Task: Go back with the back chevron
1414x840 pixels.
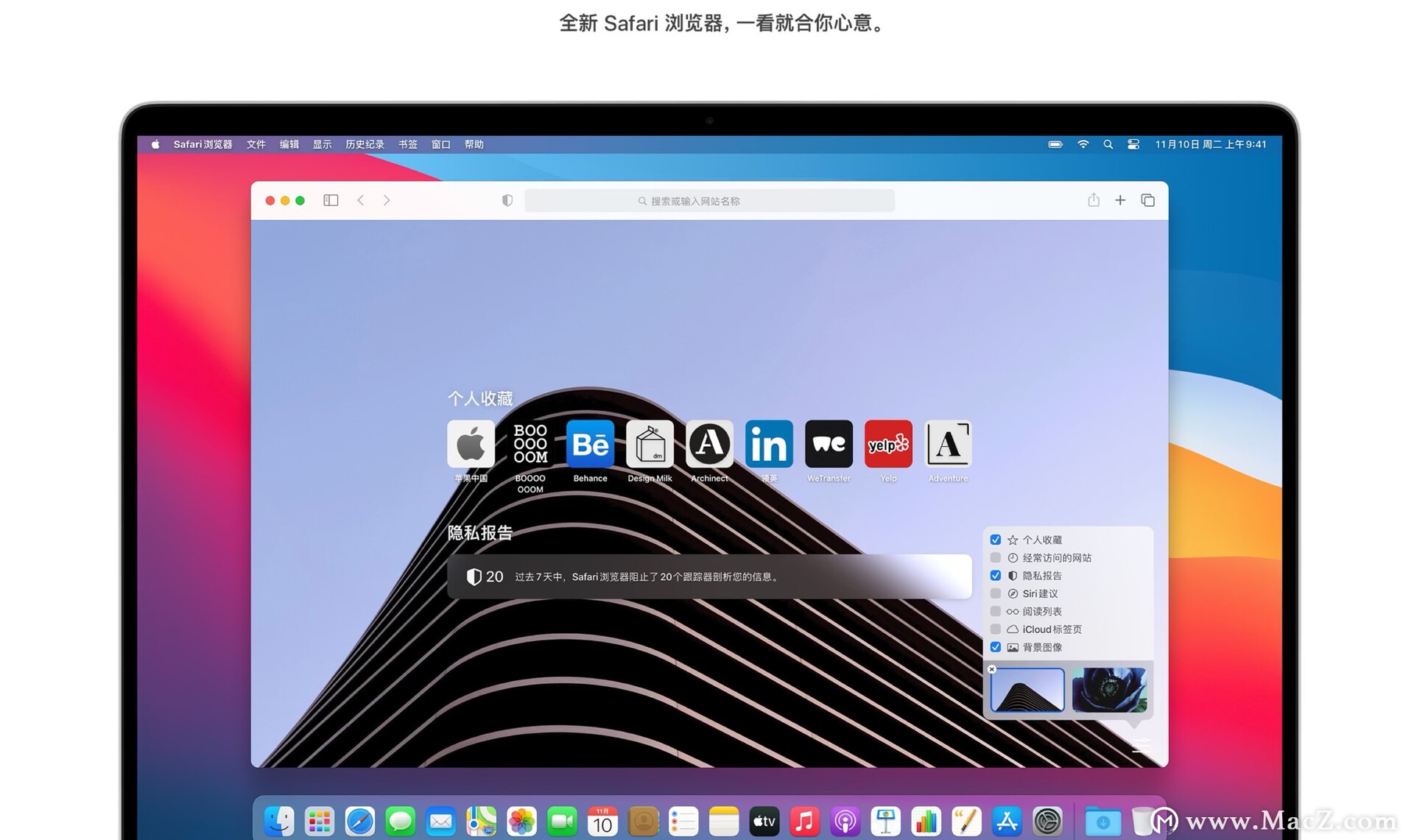Action: 361,200
